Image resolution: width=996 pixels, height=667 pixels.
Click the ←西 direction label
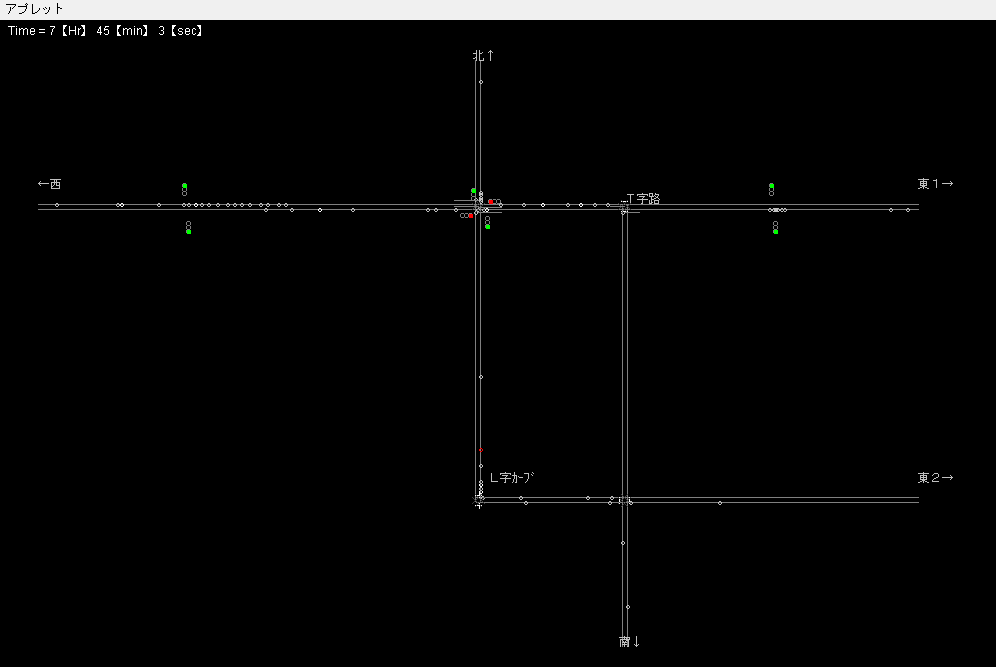pyautogui.click(x=50, y=184)
